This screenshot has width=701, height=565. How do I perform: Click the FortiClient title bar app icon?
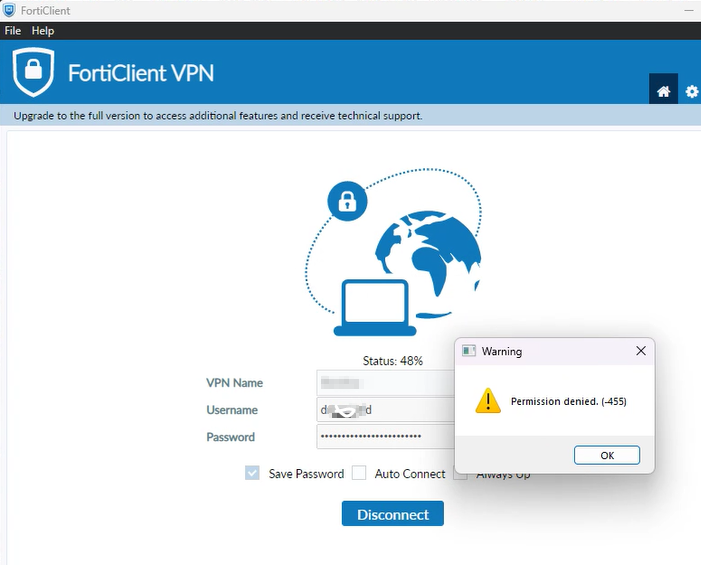tap(9, 10)
